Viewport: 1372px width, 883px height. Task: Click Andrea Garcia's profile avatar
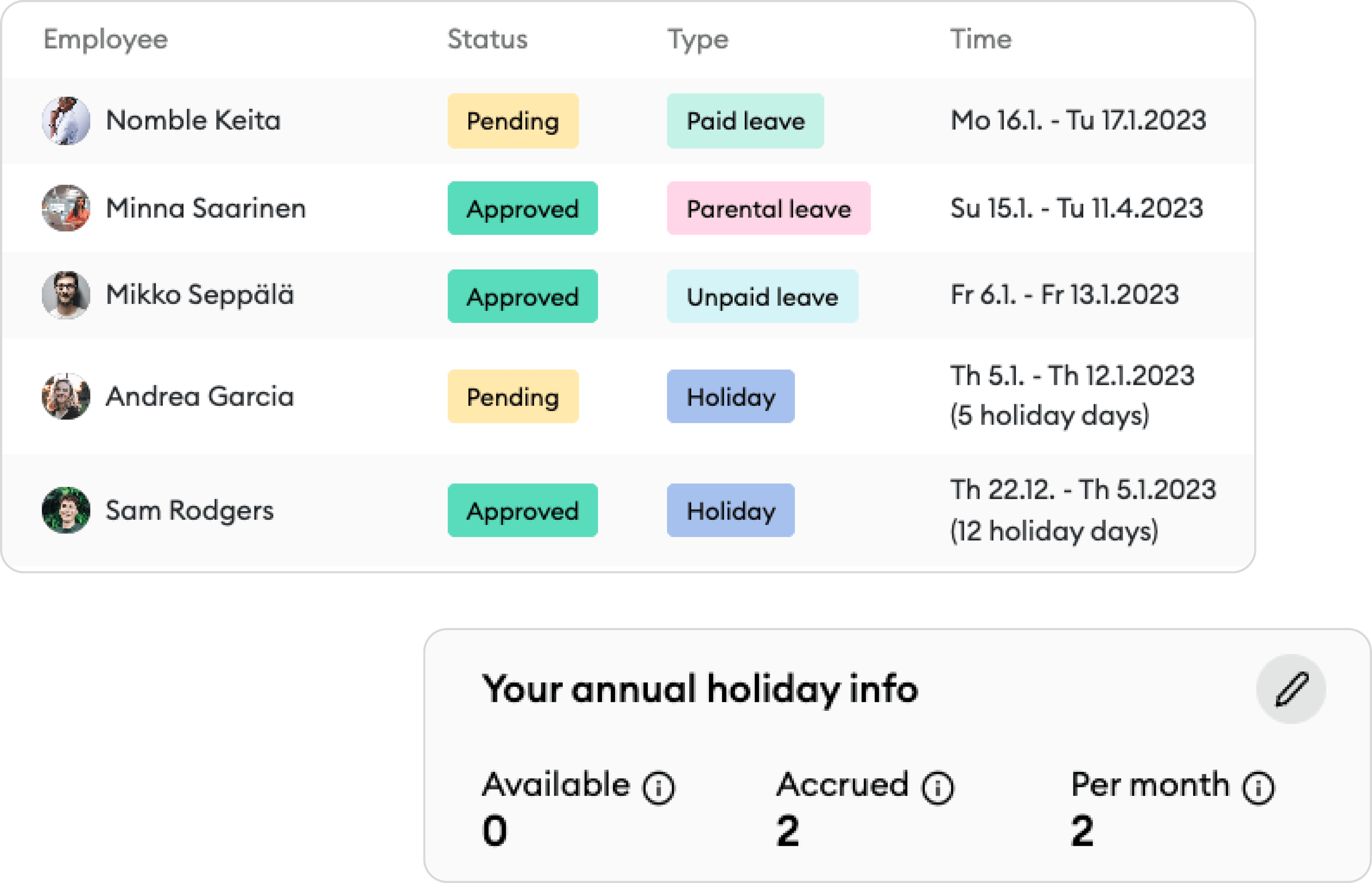pyautogui.click(x=66, y=396)
